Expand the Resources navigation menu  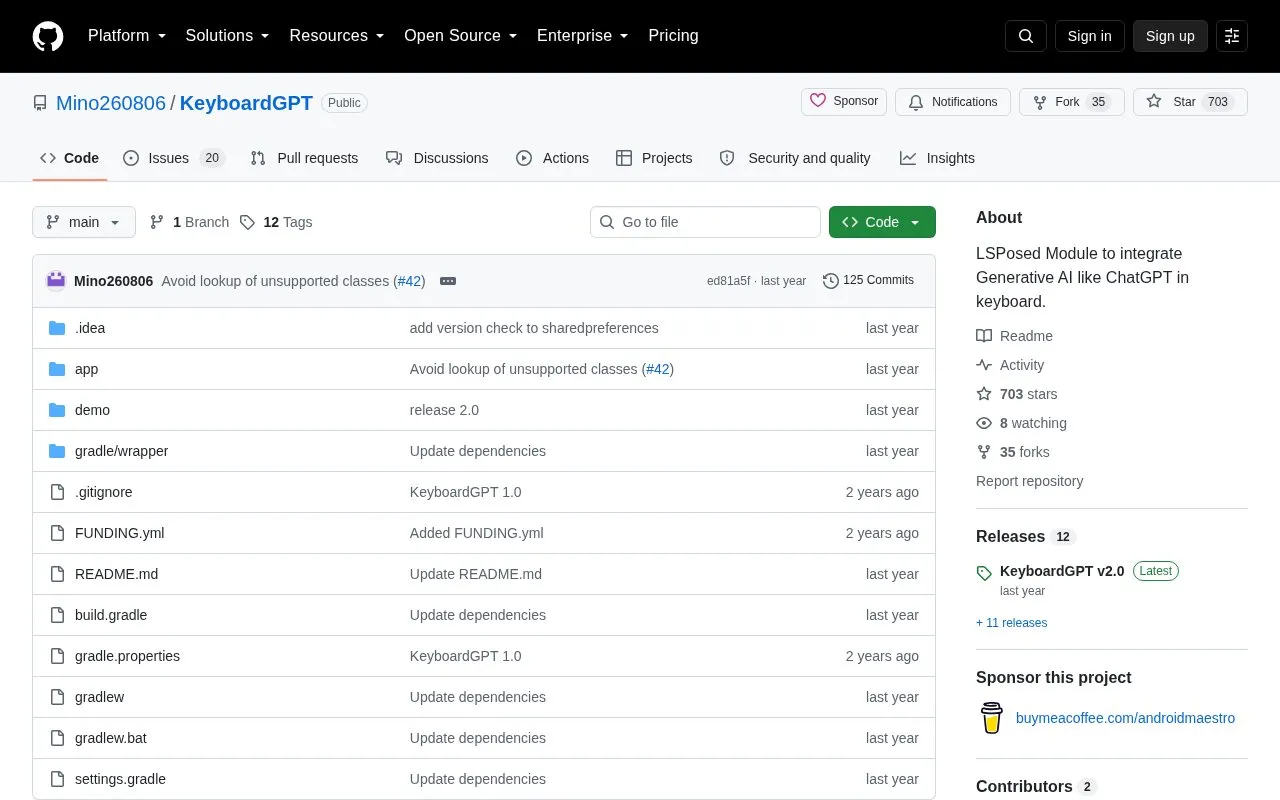click(337, 36)
